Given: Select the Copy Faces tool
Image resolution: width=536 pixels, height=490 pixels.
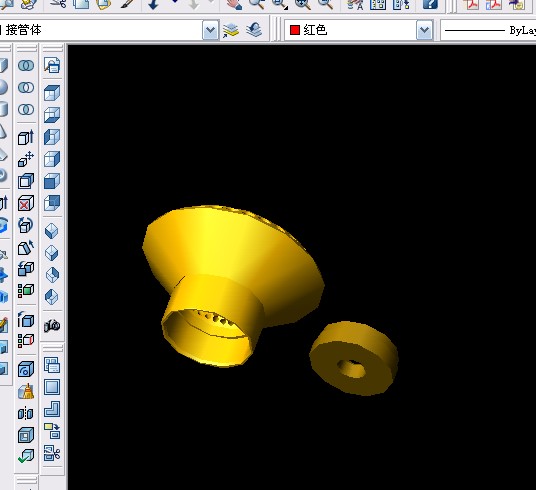Looking at the screenshot, I should point(26,269).
